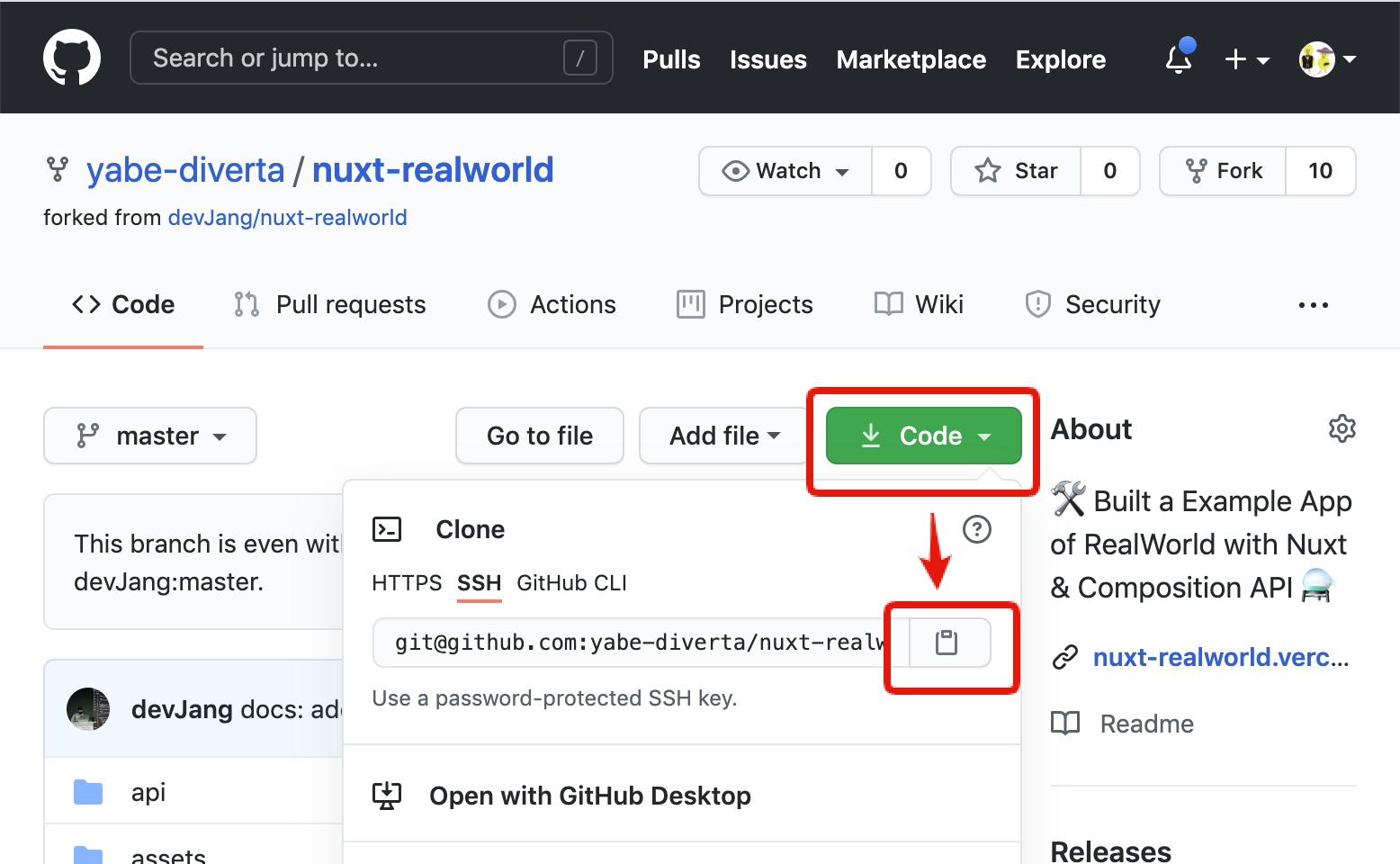Open Pulls in top navigation
The width and height of the screenshot is (1400, 864).
tap(671, 59)
